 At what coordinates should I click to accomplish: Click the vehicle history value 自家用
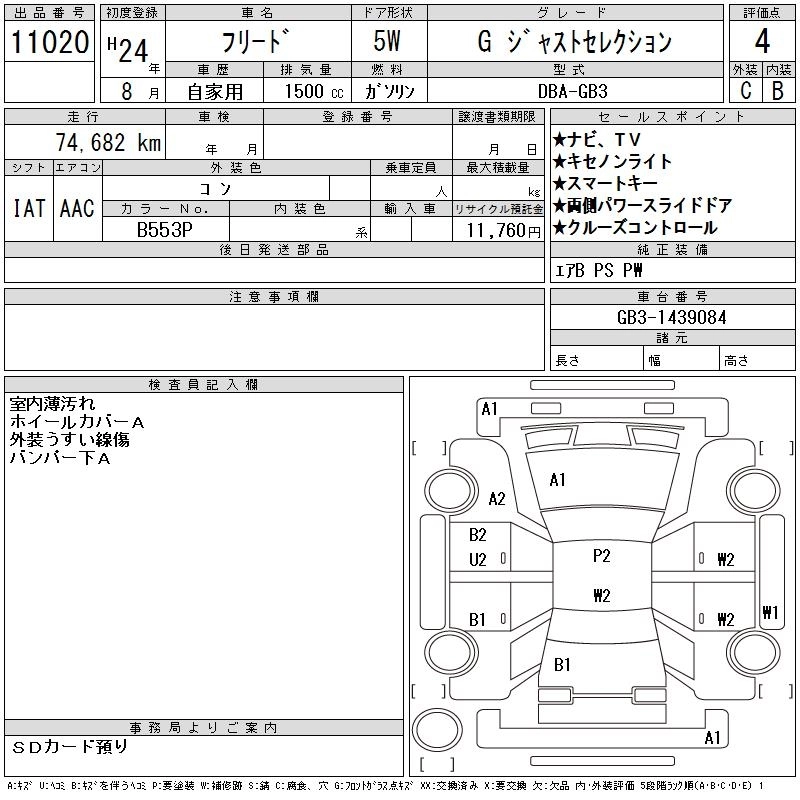pyautogui.click(x=215, y=92)
